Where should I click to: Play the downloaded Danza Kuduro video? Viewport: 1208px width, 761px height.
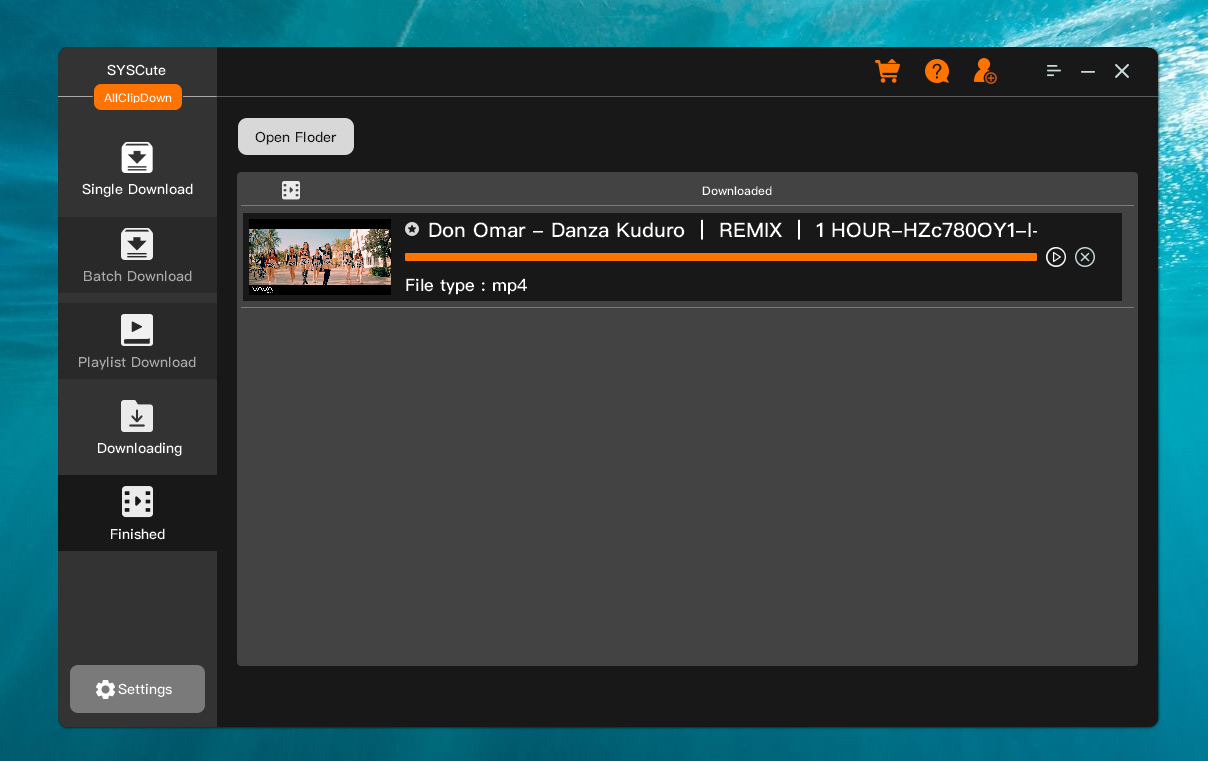[1056, 257]
